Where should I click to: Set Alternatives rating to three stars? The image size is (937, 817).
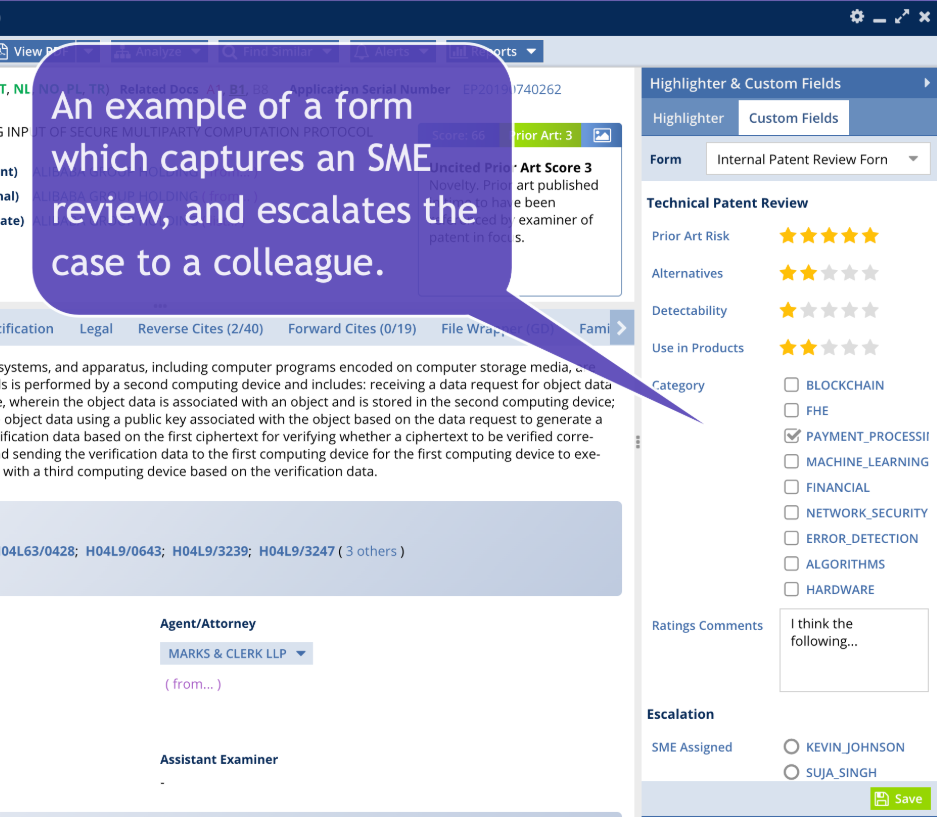pyautogui.click(x=829, y=274)
